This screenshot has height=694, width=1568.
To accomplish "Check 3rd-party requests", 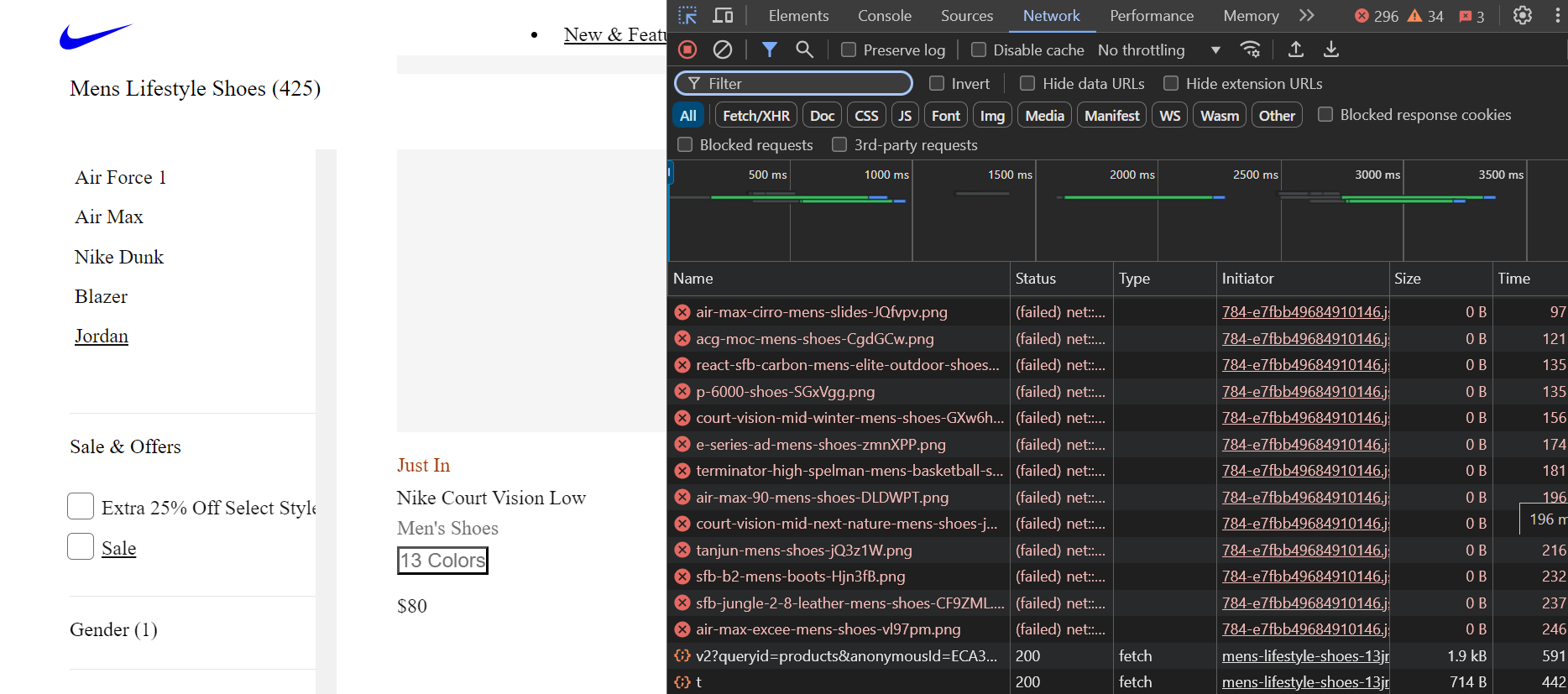I will (839, 144).
